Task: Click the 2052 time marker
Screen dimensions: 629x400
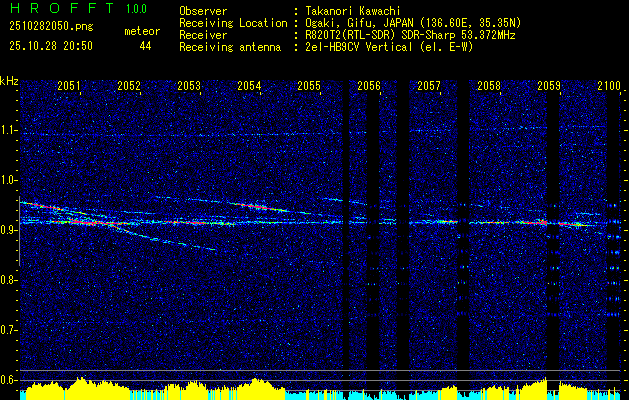Action: point(129,85)
